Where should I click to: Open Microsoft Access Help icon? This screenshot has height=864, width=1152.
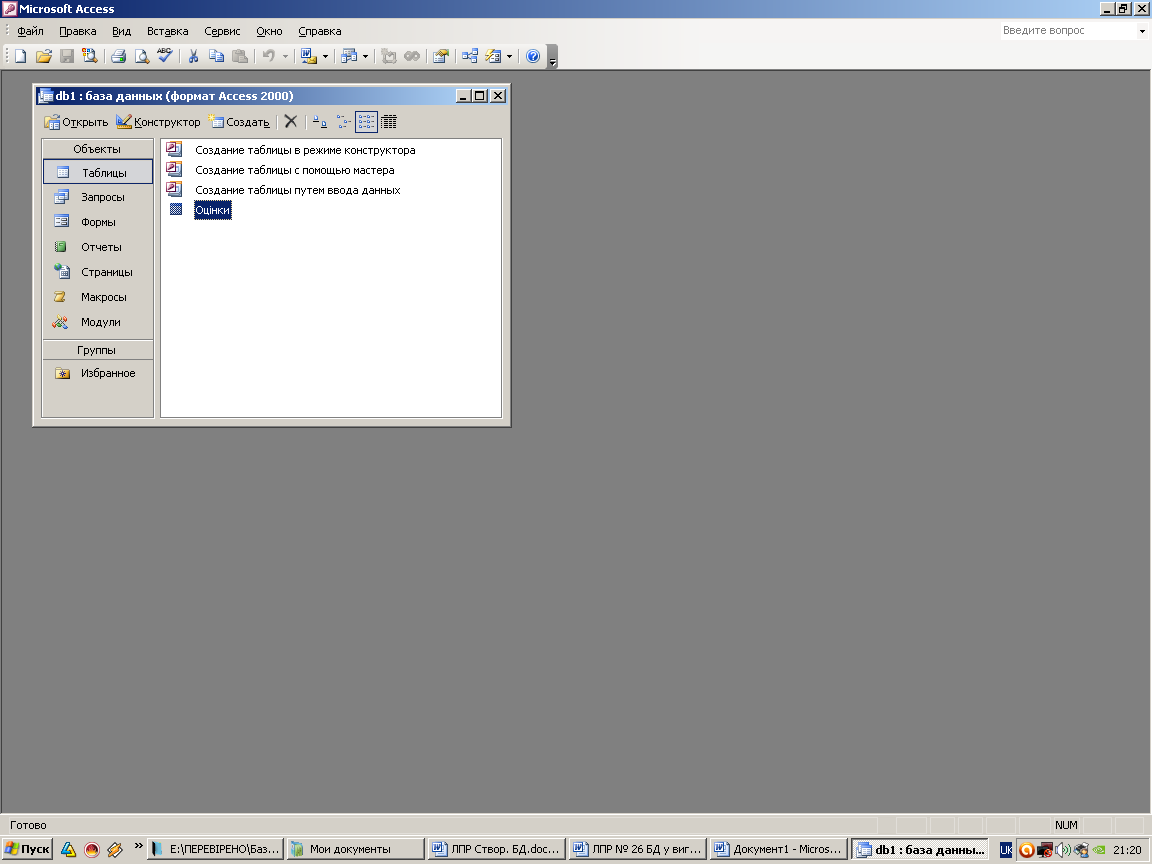tap(533, 56)
